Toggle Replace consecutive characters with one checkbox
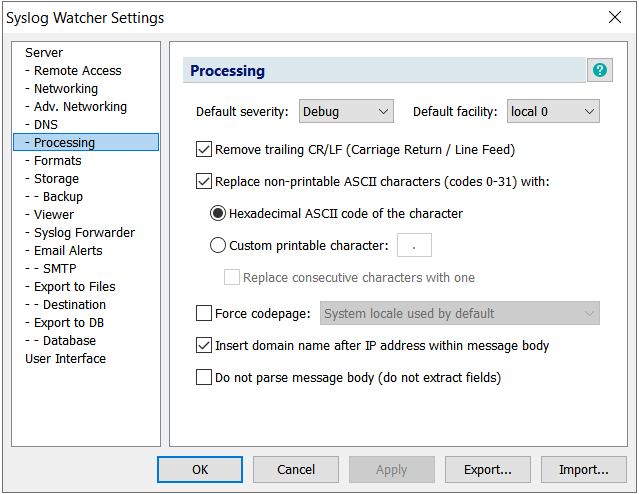Viewport: 639px width, 494px height. 231,277
